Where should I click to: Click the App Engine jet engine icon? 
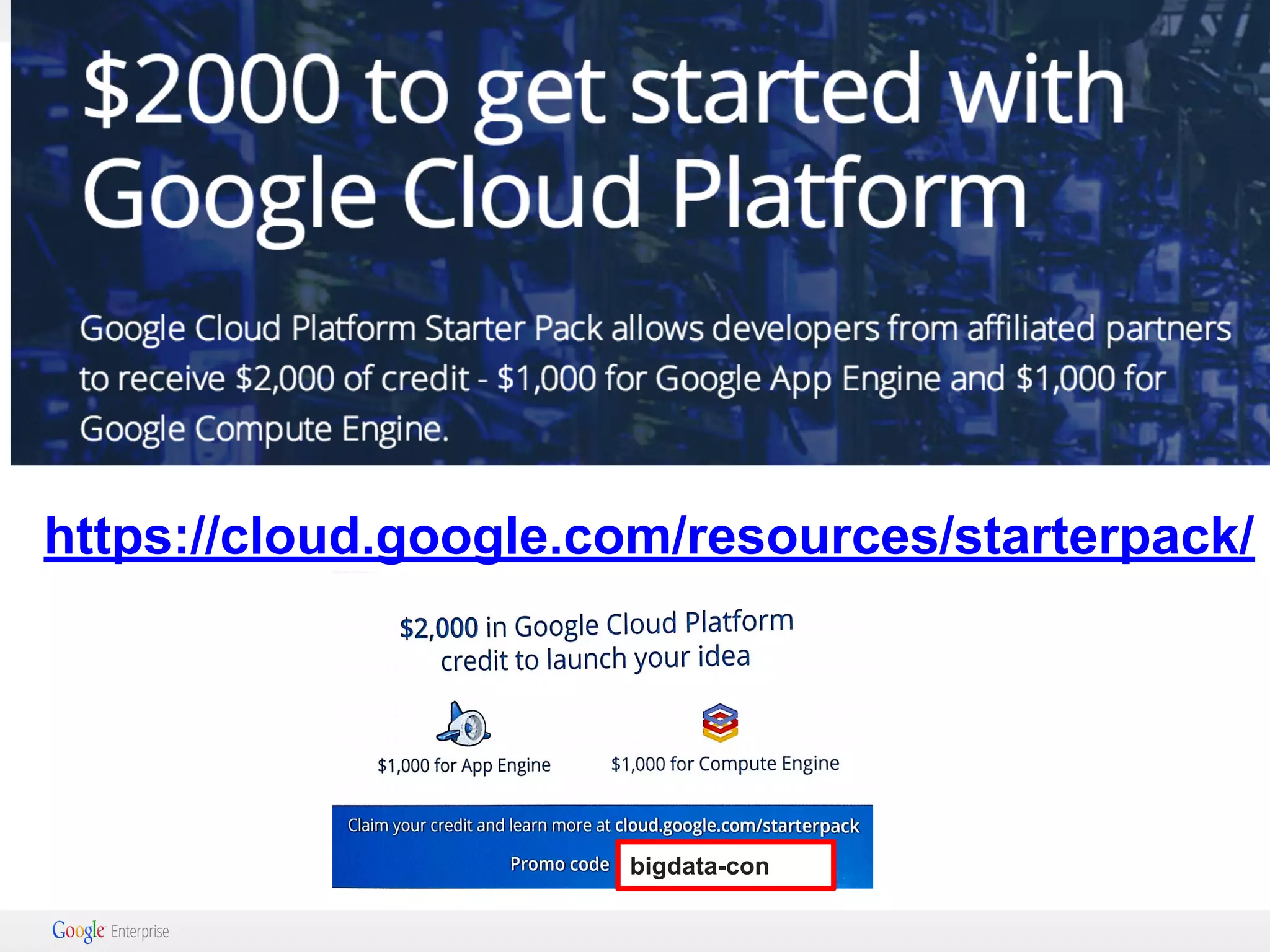[x=463, y=723]
